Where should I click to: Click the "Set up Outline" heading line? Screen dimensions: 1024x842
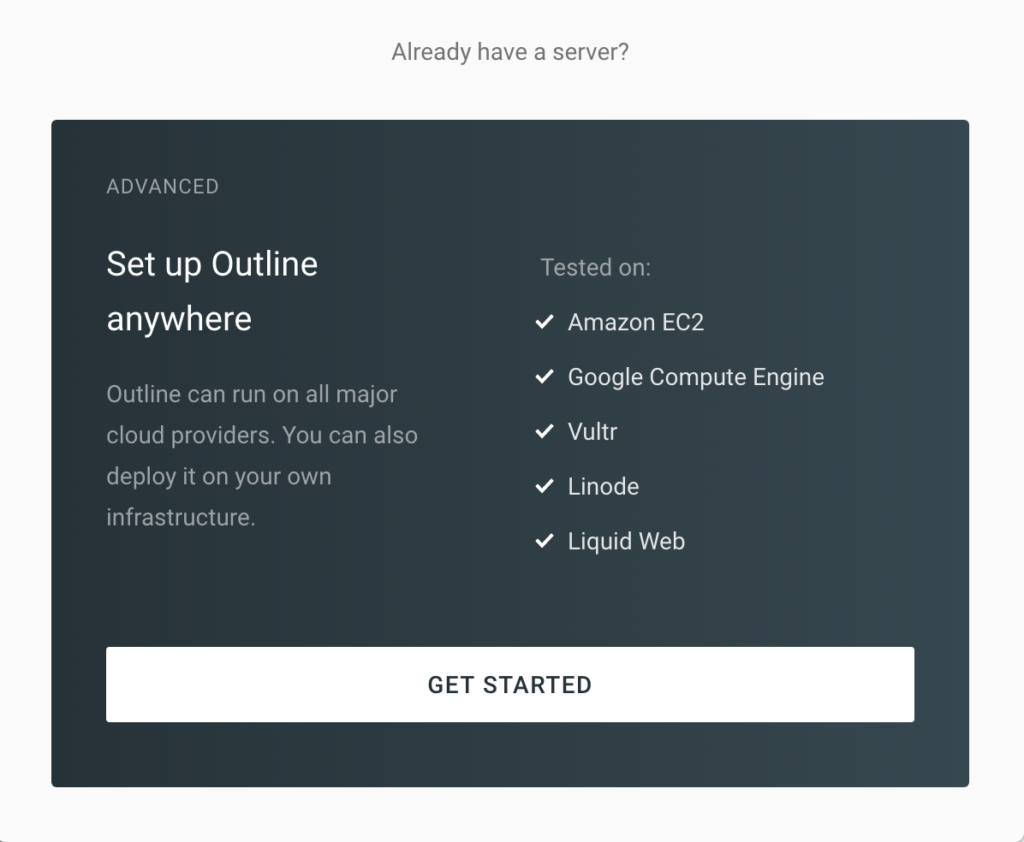tap(212, 265)
